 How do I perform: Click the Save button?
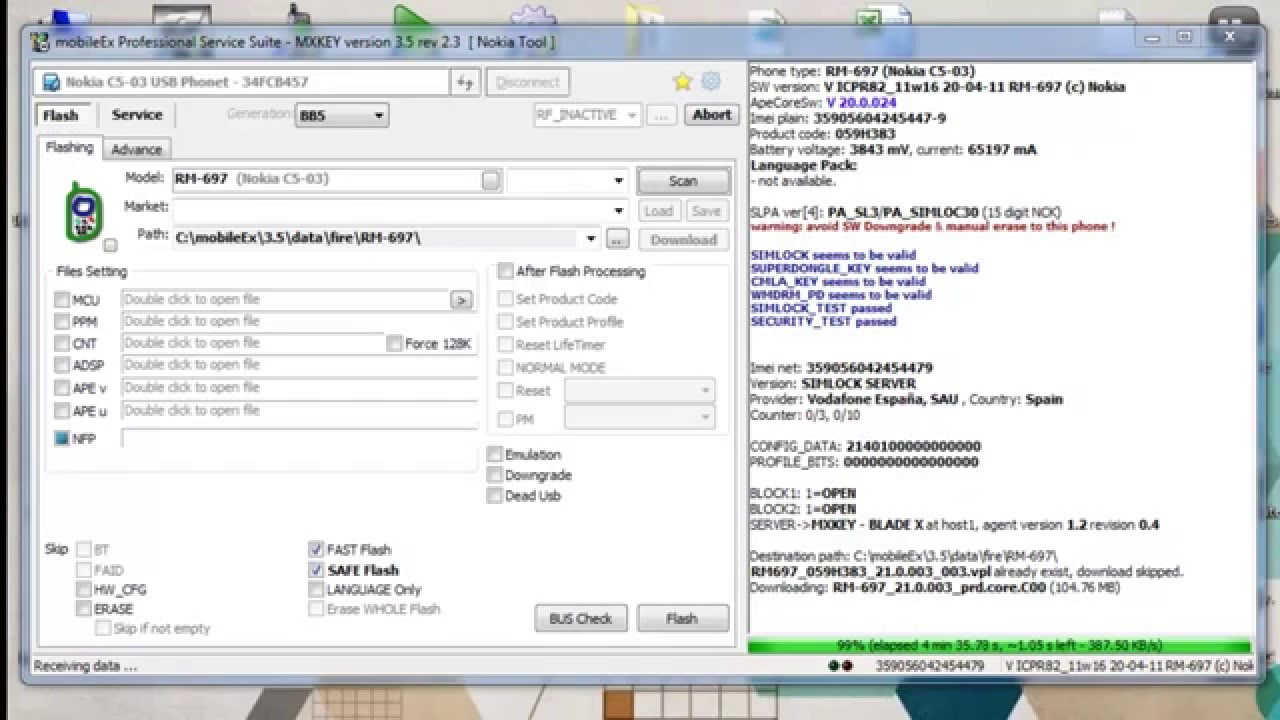(x=706, y=211)
